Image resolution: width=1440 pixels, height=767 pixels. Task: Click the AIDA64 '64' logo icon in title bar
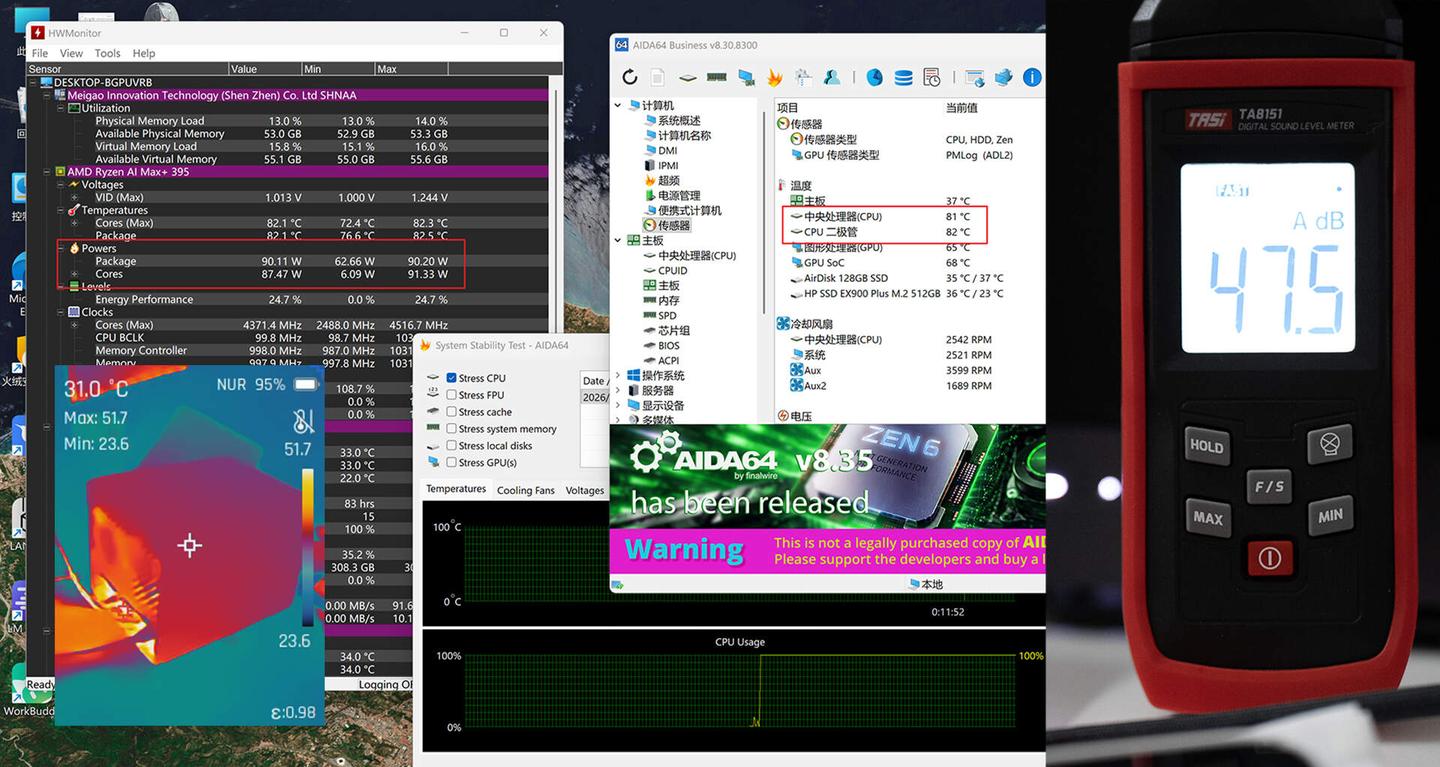pyautogui.click(x=621, y=45)
